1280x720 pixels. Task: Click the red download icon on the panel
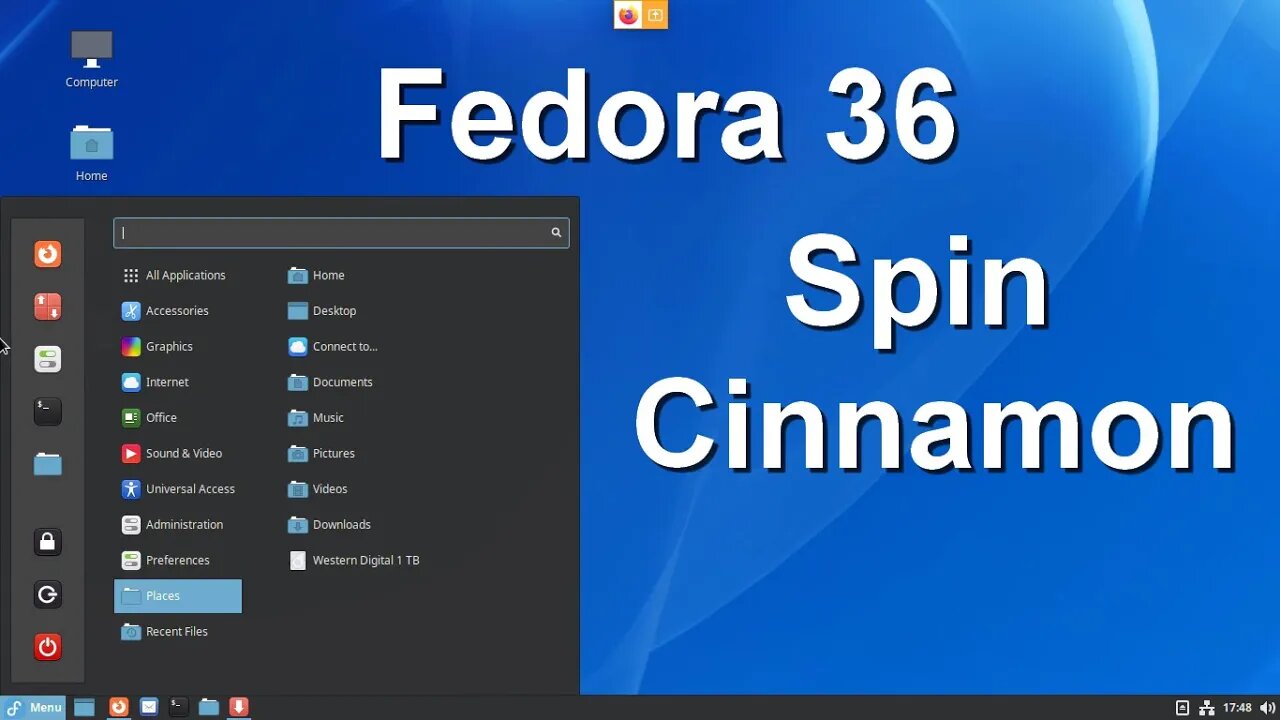[238, 707]
